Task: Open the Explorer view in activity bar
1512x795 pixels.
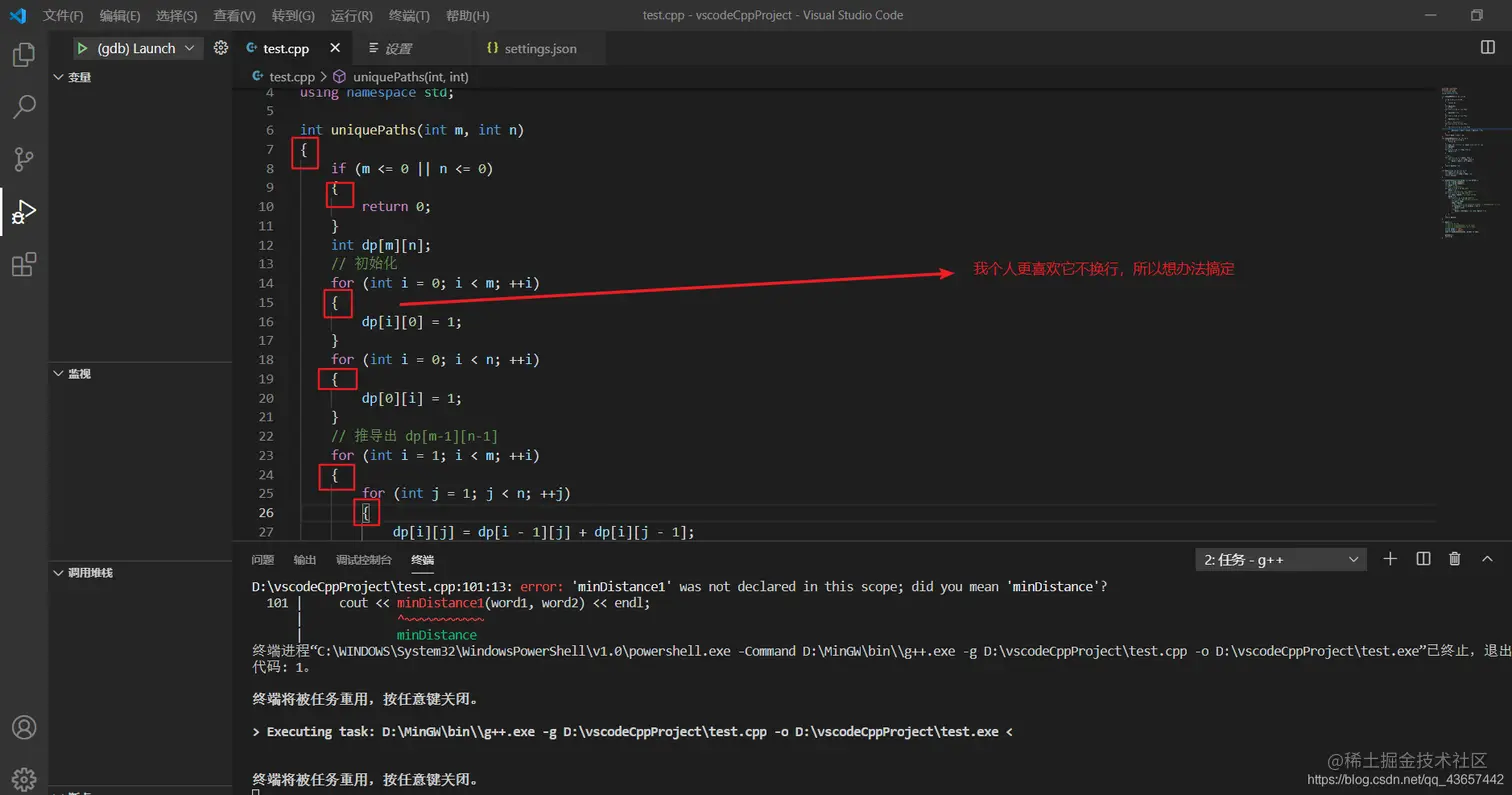Action: [24, 55]
